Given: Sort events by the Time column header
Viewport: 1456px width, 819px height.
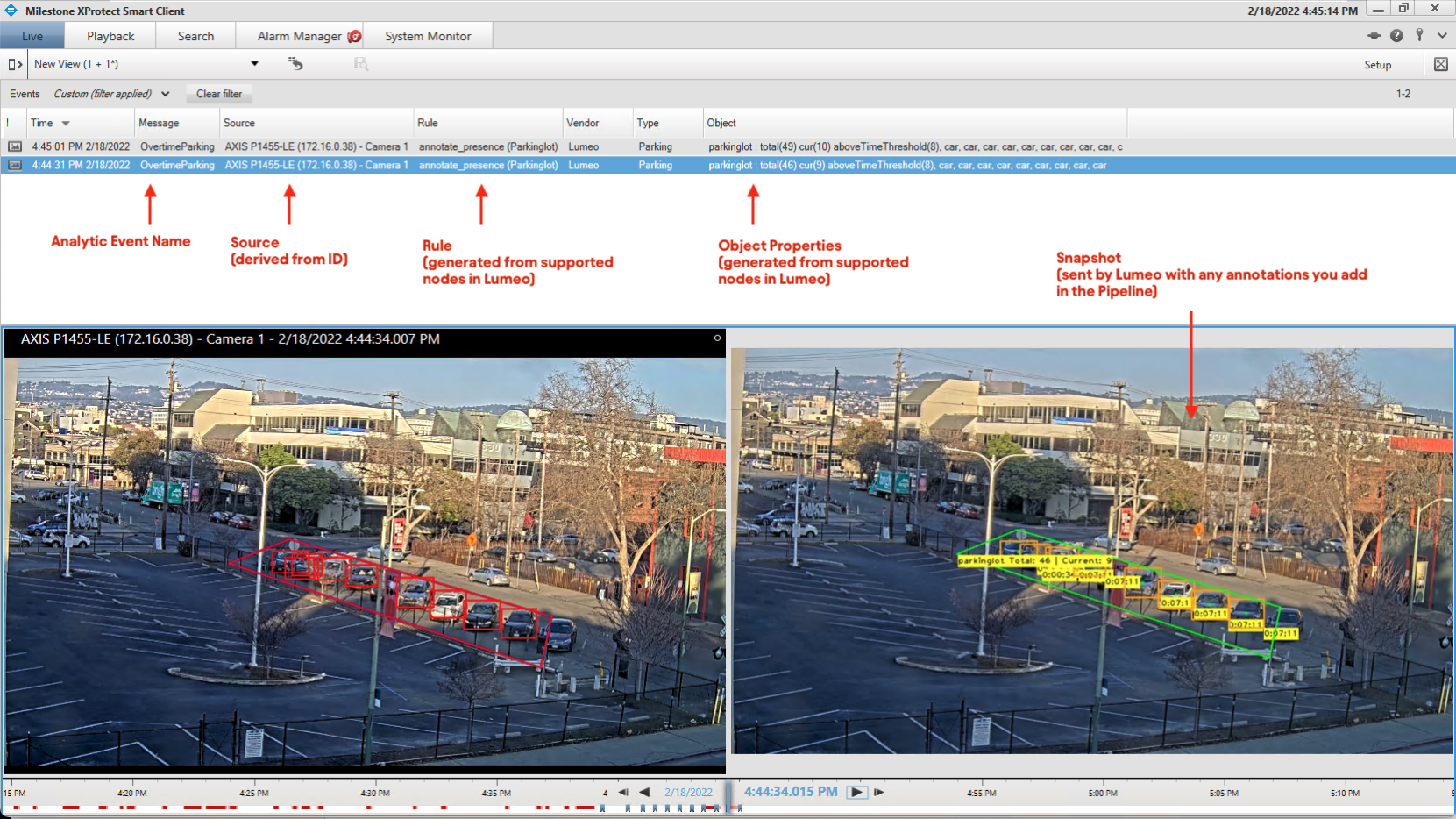Looking at the screenshot, I should pos(42,123).
